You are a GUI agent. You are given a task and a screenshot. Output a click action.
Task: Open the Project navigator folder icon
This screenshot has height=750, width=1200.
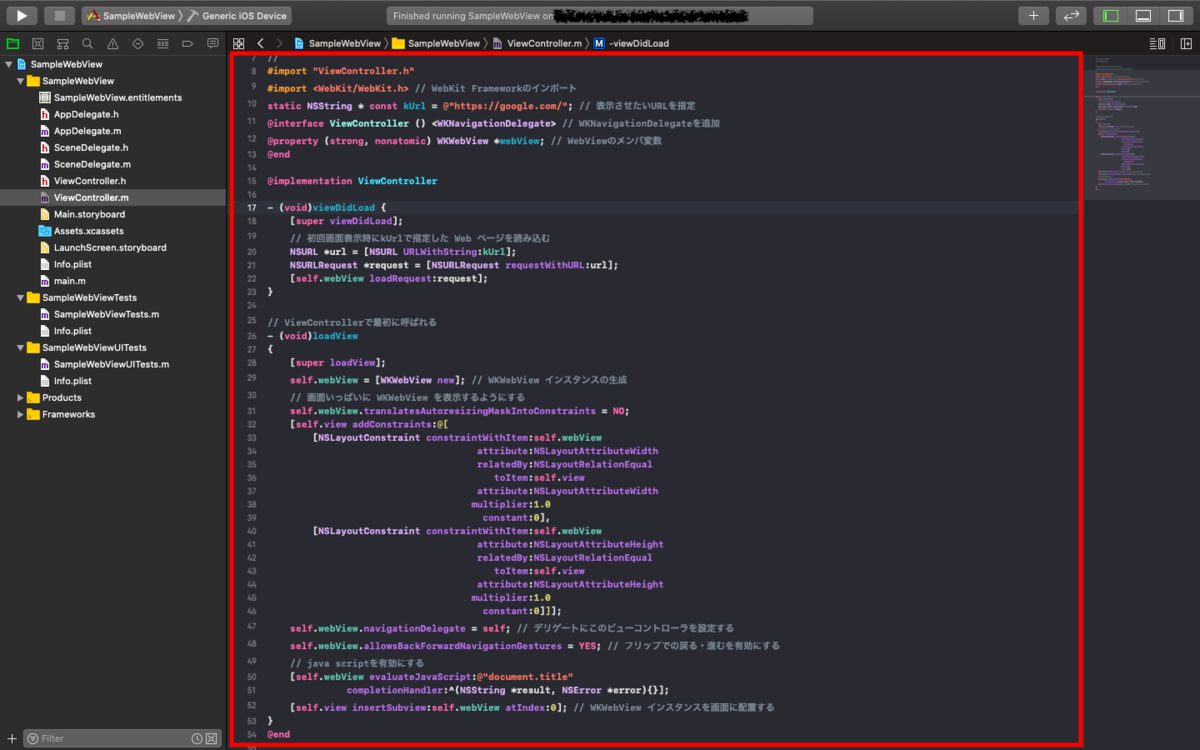(13, 43)
